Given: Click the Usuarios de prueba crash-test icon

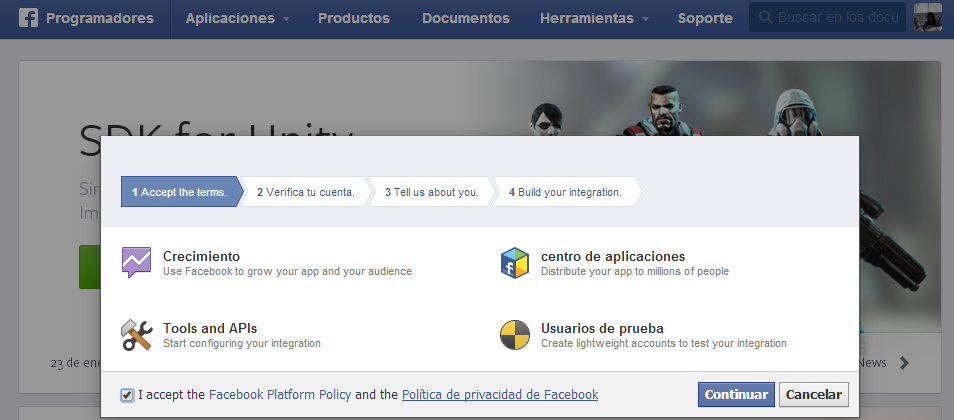Looking at the screenshot, I should (515, 335).
